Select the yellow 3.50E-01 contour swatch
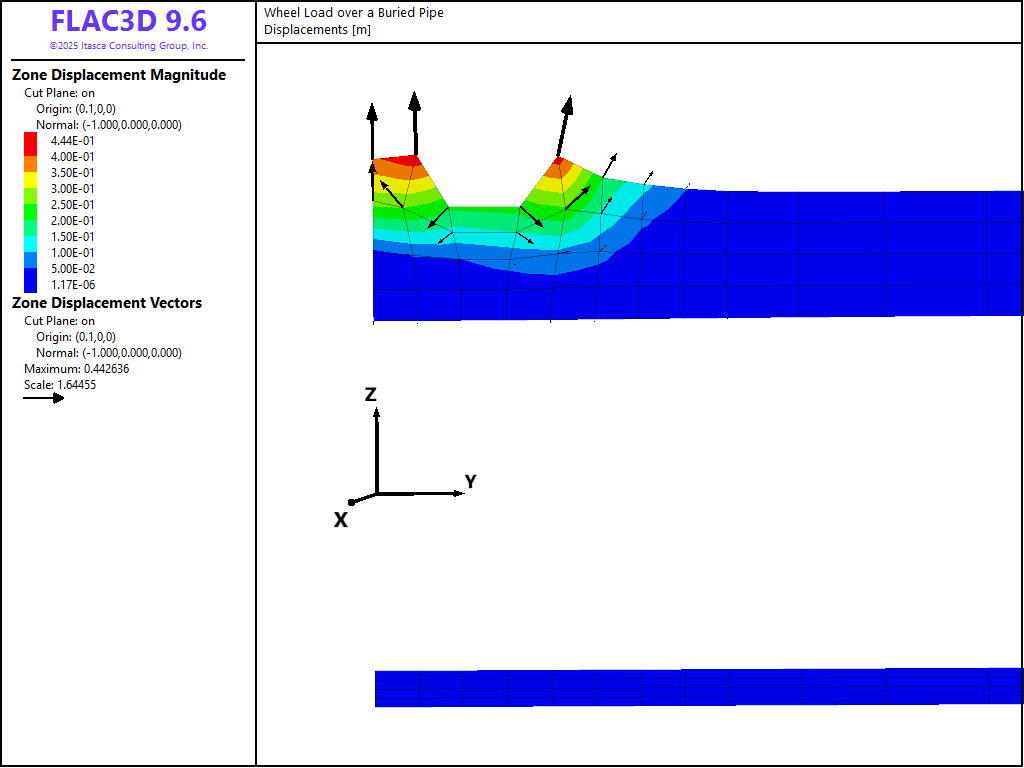Viewport: 1024px width, 768px height. (31, 173)
